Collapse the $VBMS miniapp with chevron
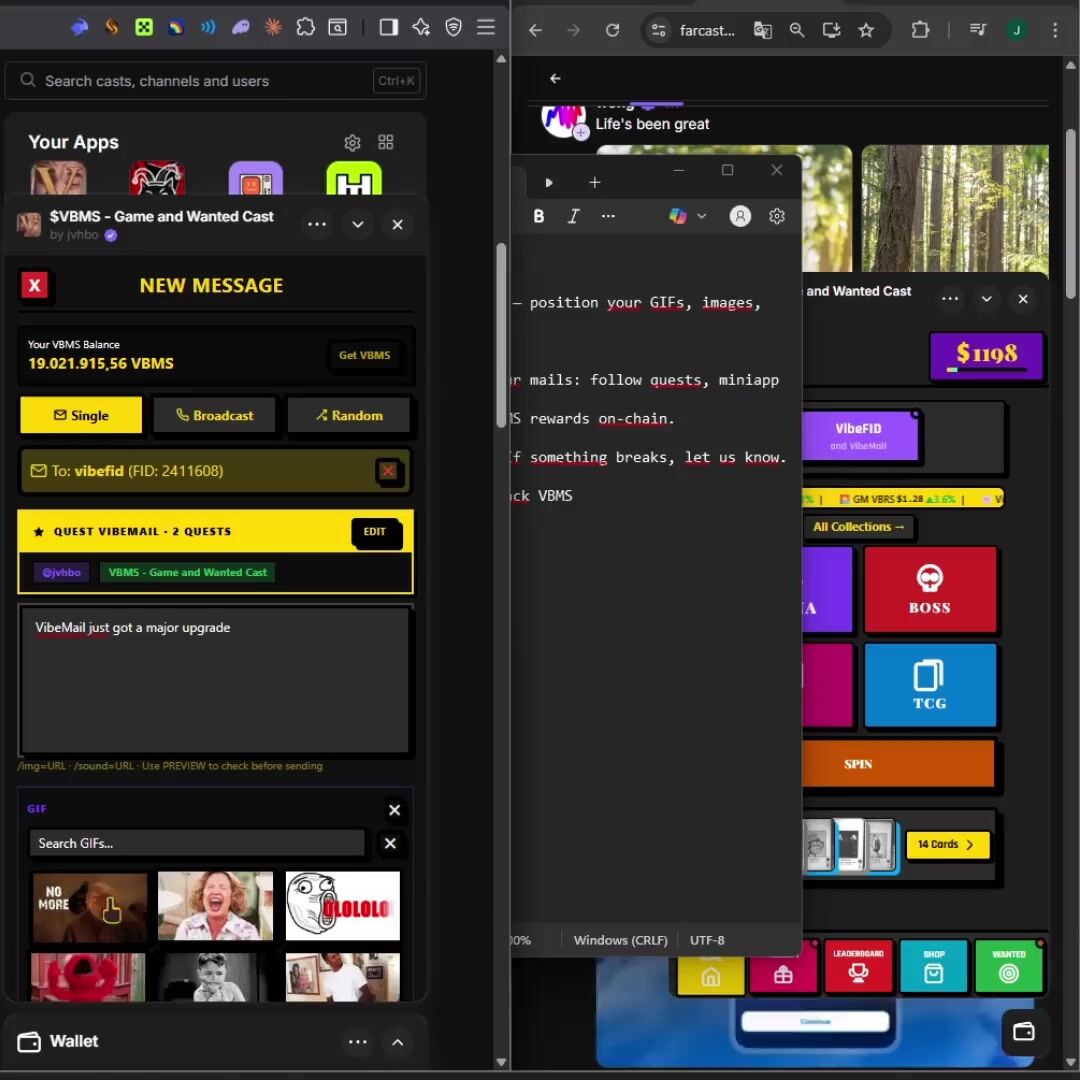Image resolution: width=1080 pixels, height=1080 pixels. (357, 225)
